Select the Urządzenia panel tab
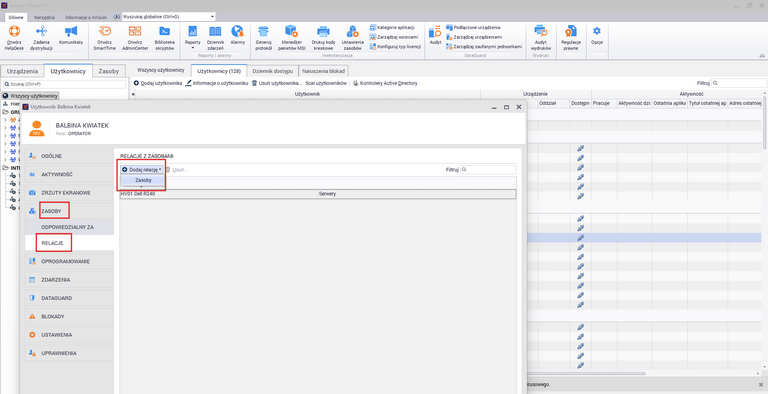The height and width of the screenshot is (394, 768). coord(22,71)
